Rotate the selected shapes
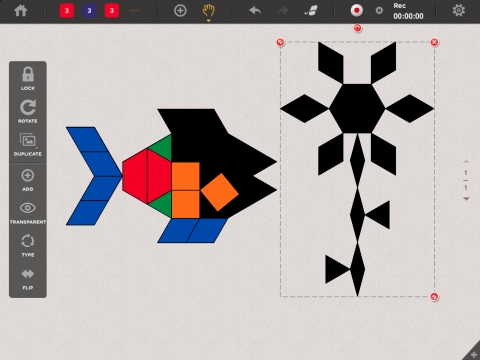The image size is (480, 360). point(28,112)
